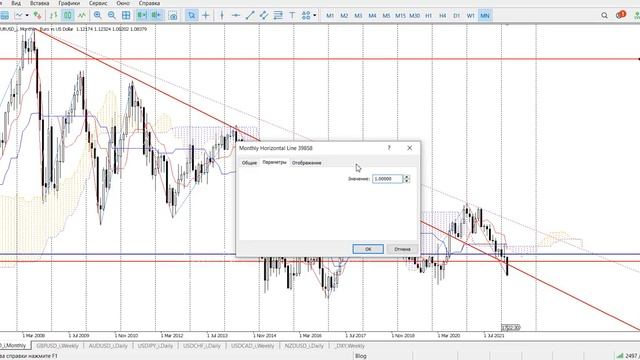Take a chart screenshot with camera icon
This screenshot has width=640, height=360.
tap(173, 16)
